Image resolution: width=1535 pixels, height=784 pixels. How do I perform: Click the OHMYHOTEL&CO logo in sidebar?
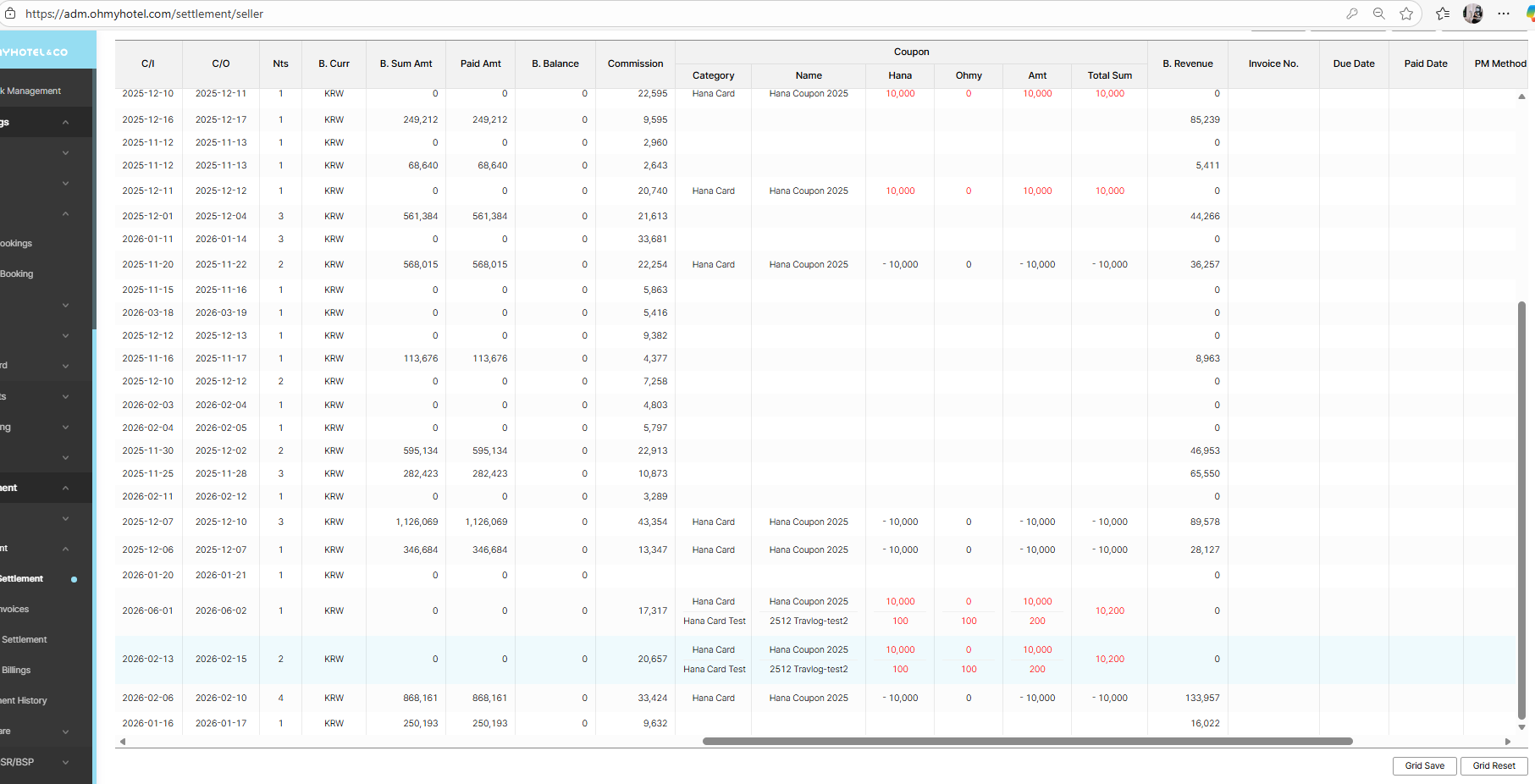coord(34,52)
